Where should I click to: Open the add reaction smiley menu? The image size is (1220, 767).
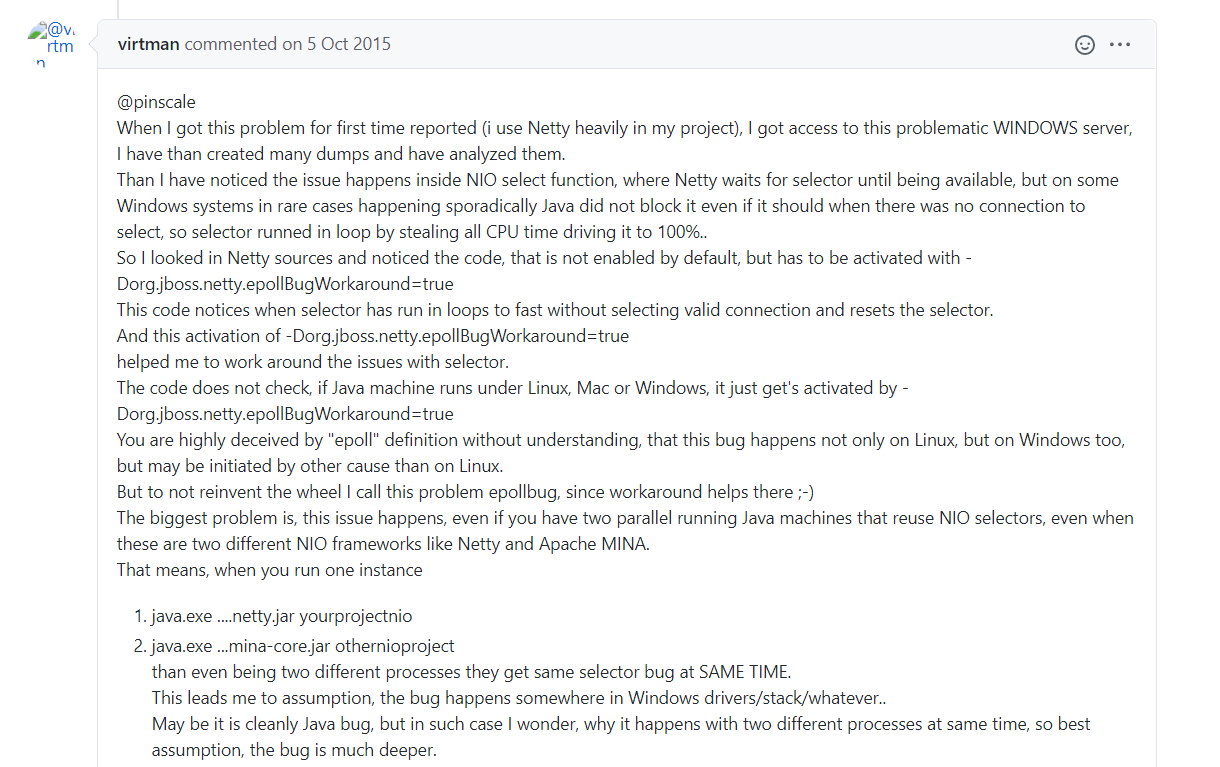(x=1084, y=45)
